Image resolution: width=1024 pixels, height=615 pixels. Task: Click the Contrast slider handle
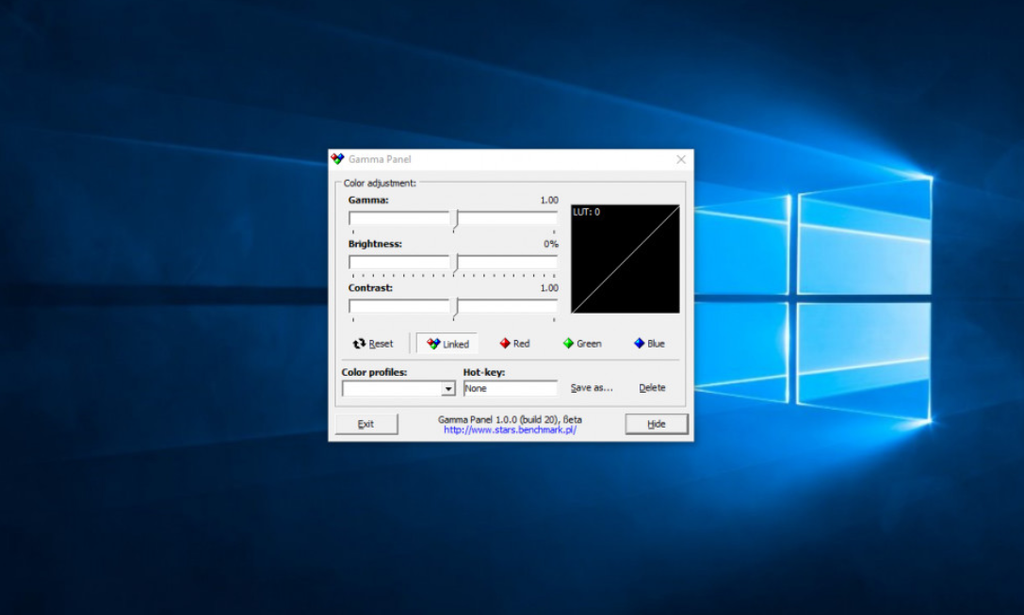point(456,308)
